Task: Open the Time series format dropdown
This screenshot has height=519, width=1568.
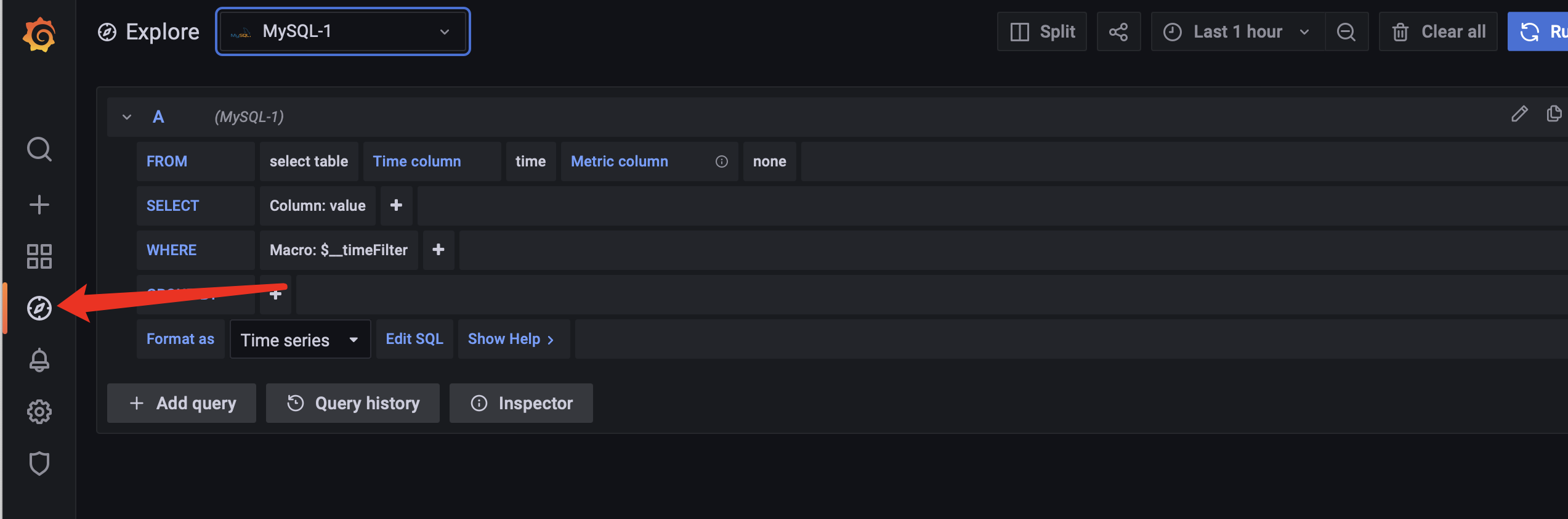Action: tap(300, 340)
